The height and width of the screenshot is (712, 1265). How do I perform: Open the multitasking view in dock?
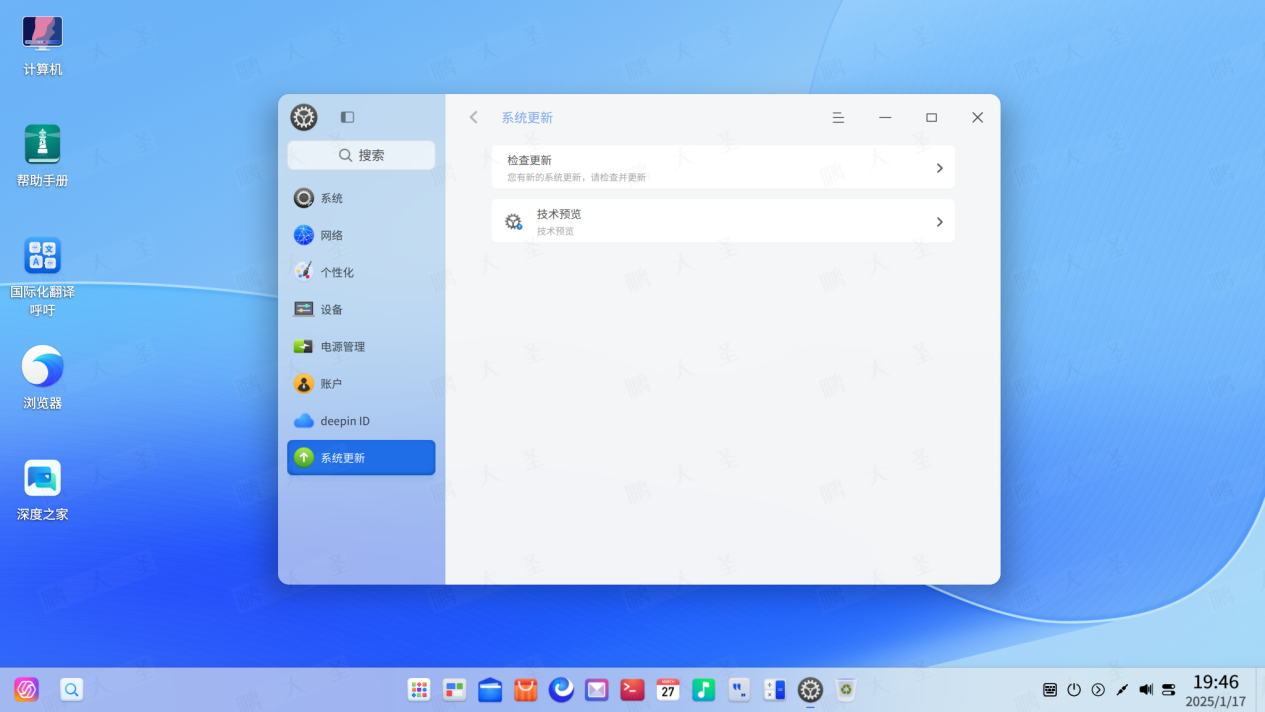455,689
